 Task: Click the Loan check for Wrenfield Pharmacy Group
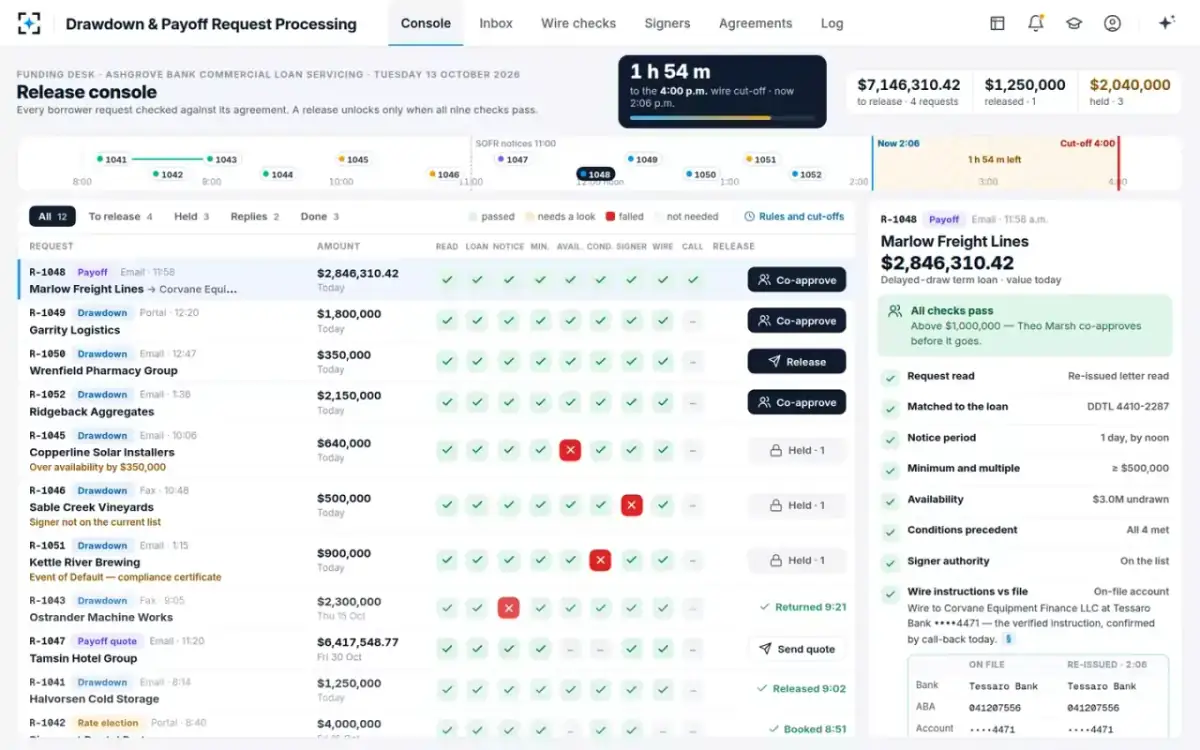(x=478, y=362)
